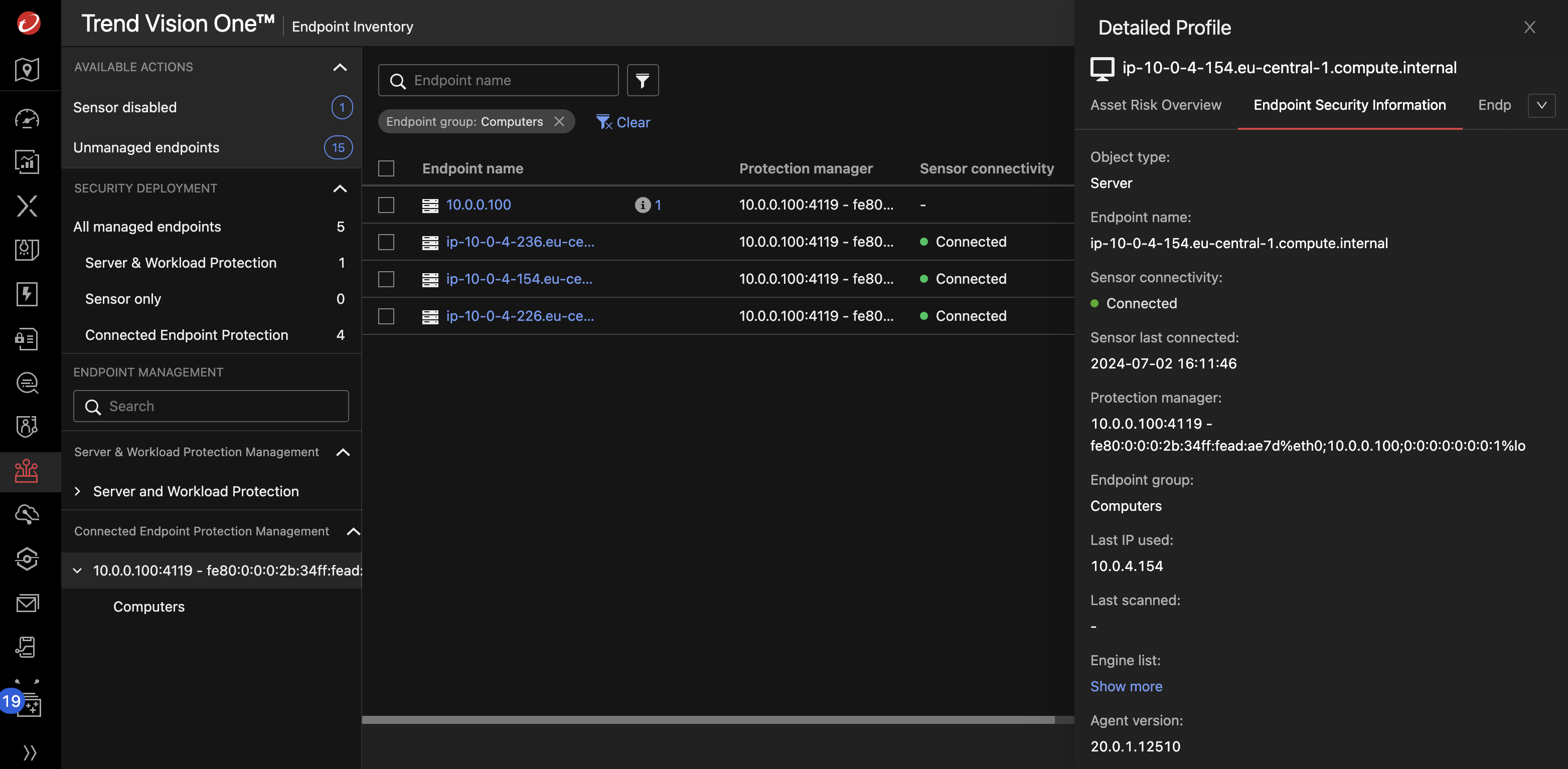The height and width of the screenshot is (769, 1568).
Task: Open the tab overflow dropdown in Detailed Profile
Action: [x=1541, y=105]
